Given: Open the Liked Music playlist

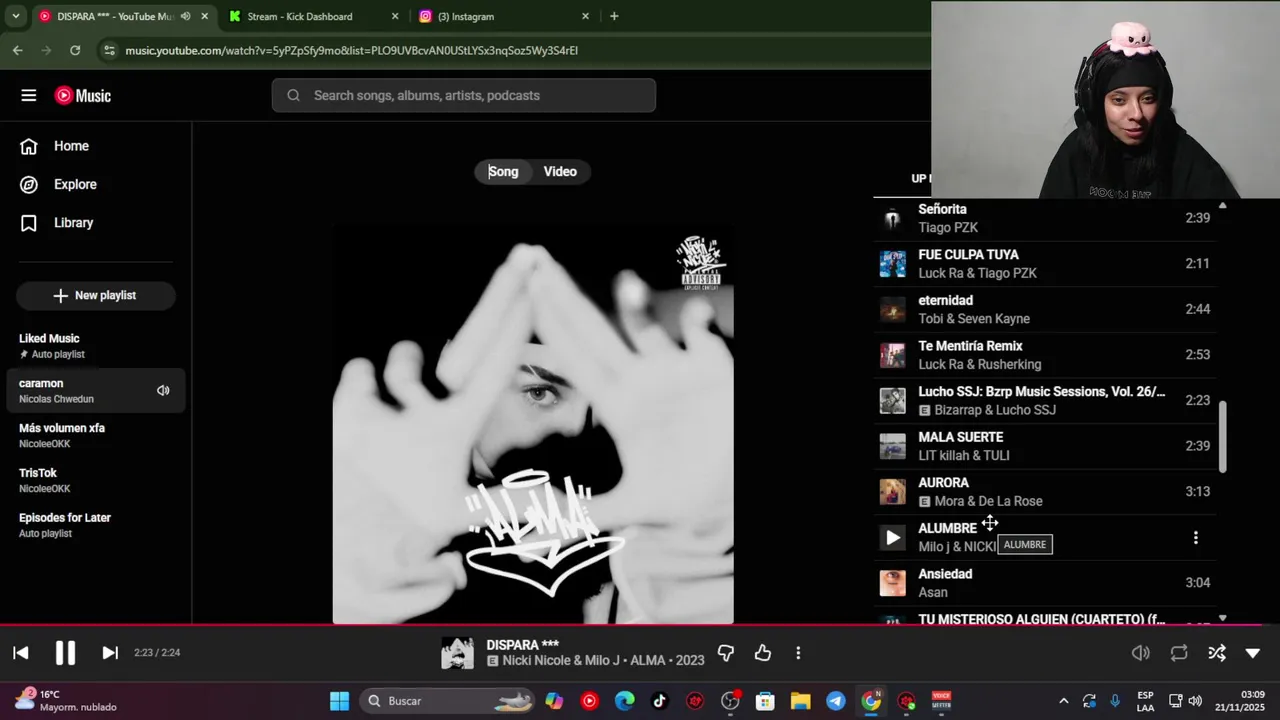Looking at the screenshot, I should (x=95, y=346).
